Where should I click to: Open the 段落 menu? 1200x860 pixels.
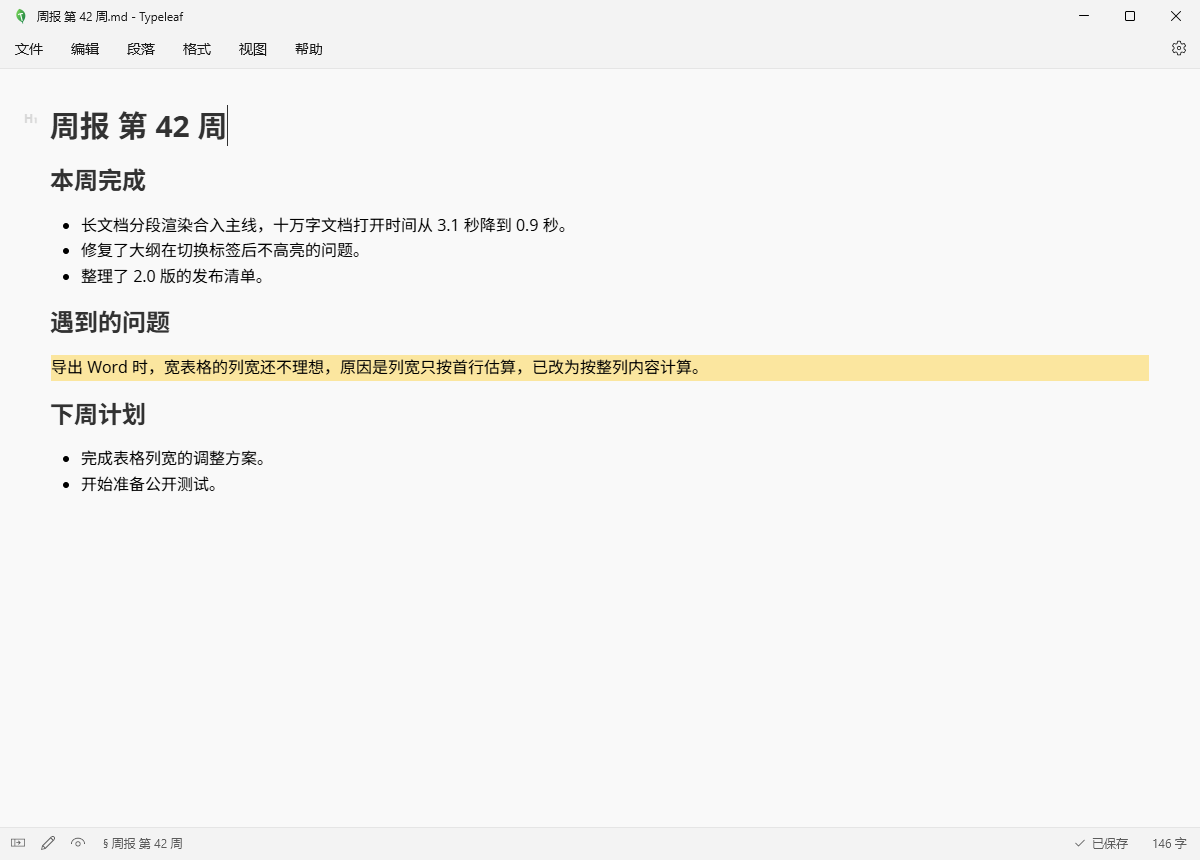pyautogui.click(x=141, y=49)
